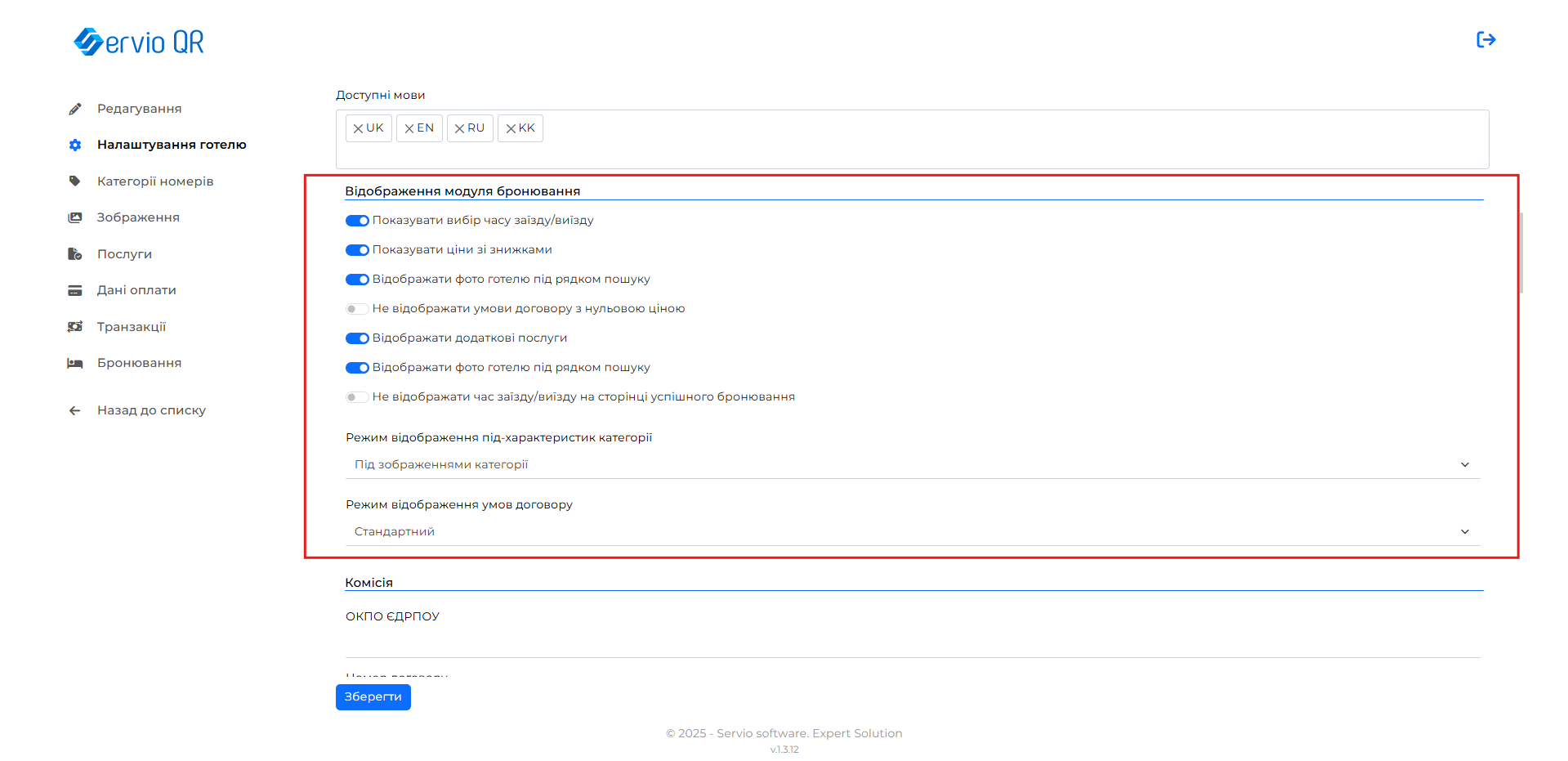Click the pencil icon for Редагування
Screen dimensions: 1568x761
tap(75, 109)
